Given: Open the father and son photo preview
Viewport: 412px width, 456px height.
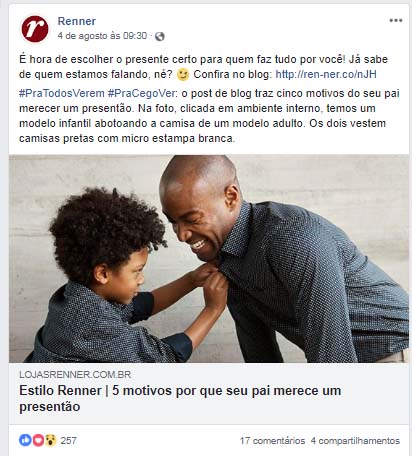Looking at the screenshot, I should tap(209, 259).
